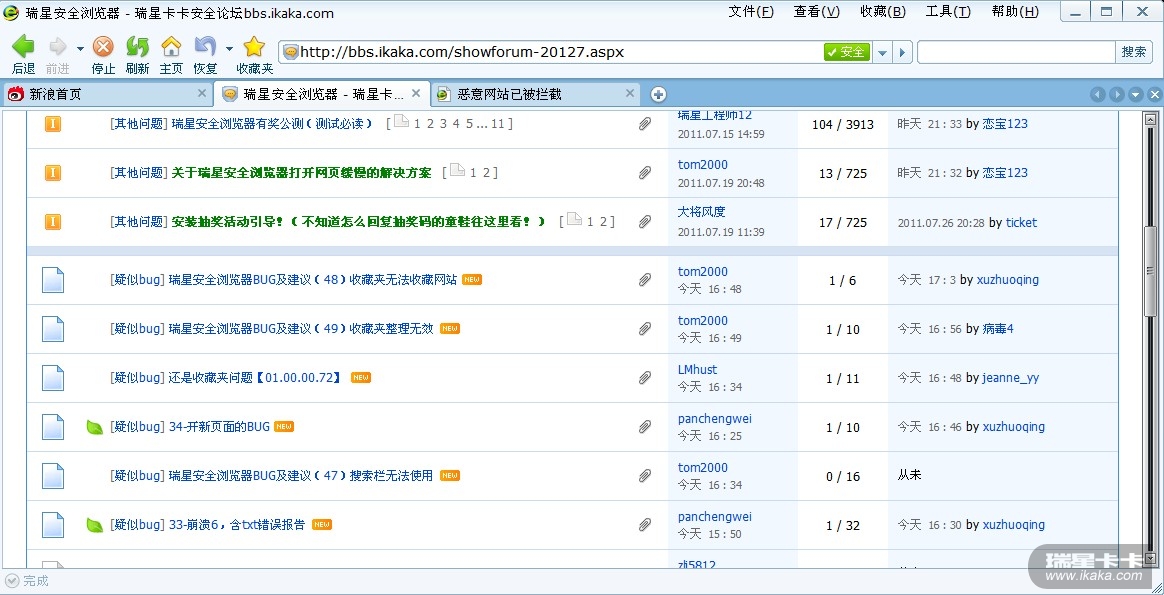Open thread 关于瑞星安全浏览器打开网页缓慢的解决方案
This screenshot has height=595, width=1164.
(x=301, y=173)
